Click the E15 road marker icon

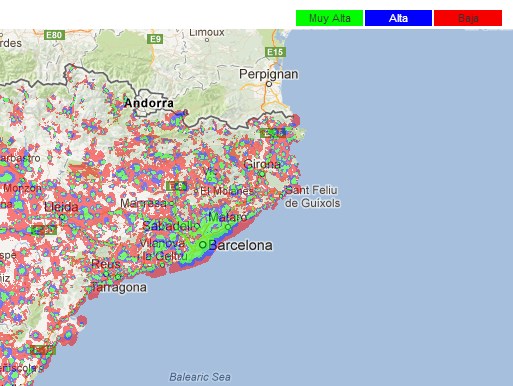276,52
